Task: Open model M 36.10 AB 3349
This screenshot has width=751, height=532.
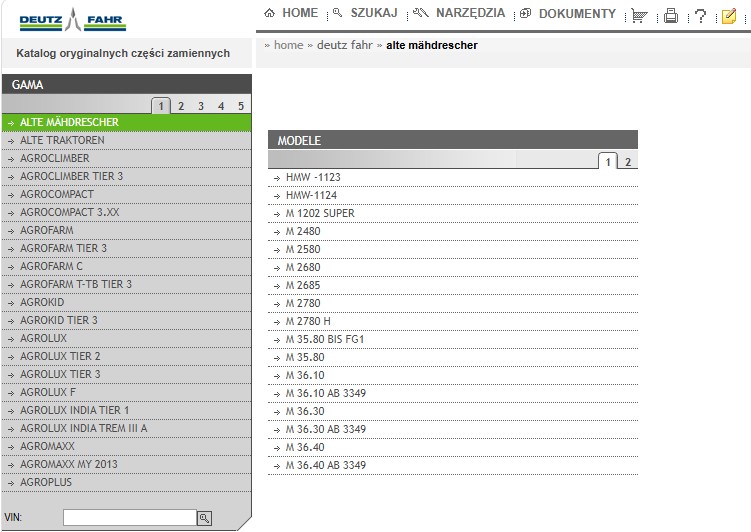Action: point(453,394)
